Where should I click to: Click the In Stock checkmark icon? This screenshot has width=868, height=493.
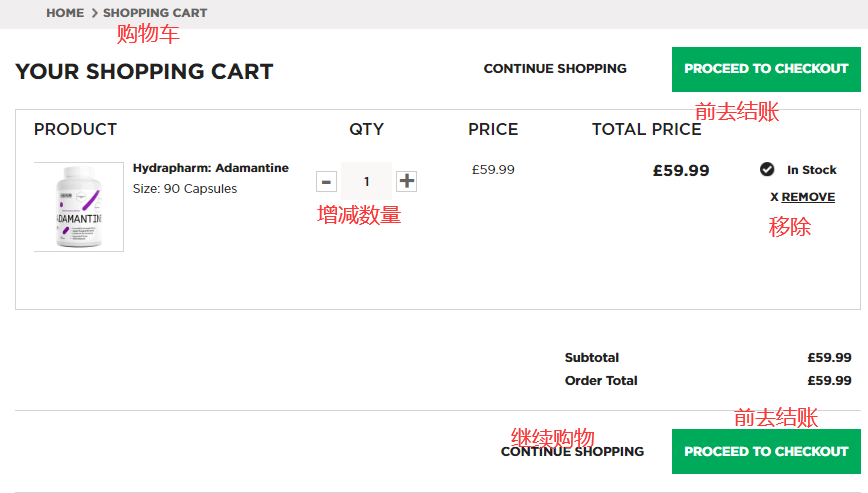[x=767, y=169]
